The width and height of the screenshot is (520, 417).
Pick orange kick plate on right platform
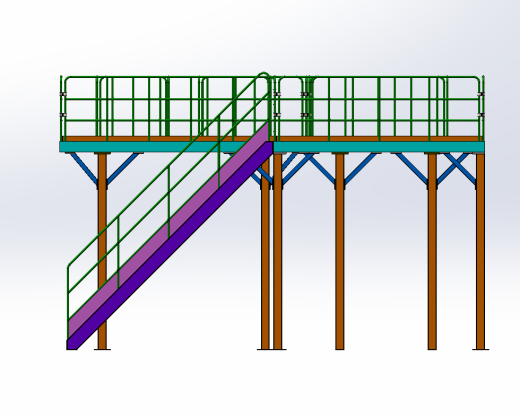[379, 139]
